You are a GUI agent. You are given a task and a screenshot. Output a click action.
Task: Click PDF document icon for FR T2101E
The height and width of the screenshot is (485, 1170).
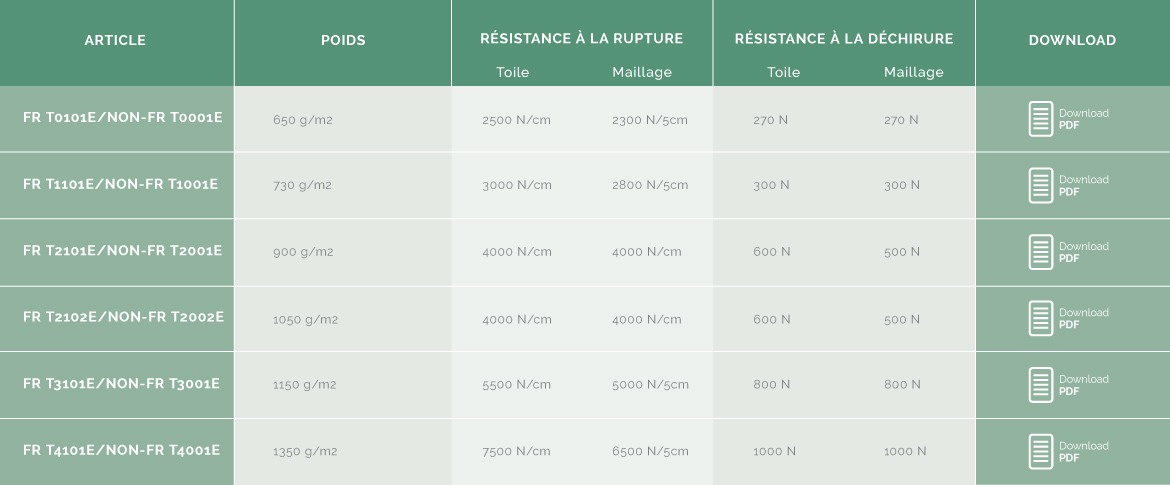coord(1040,252)
